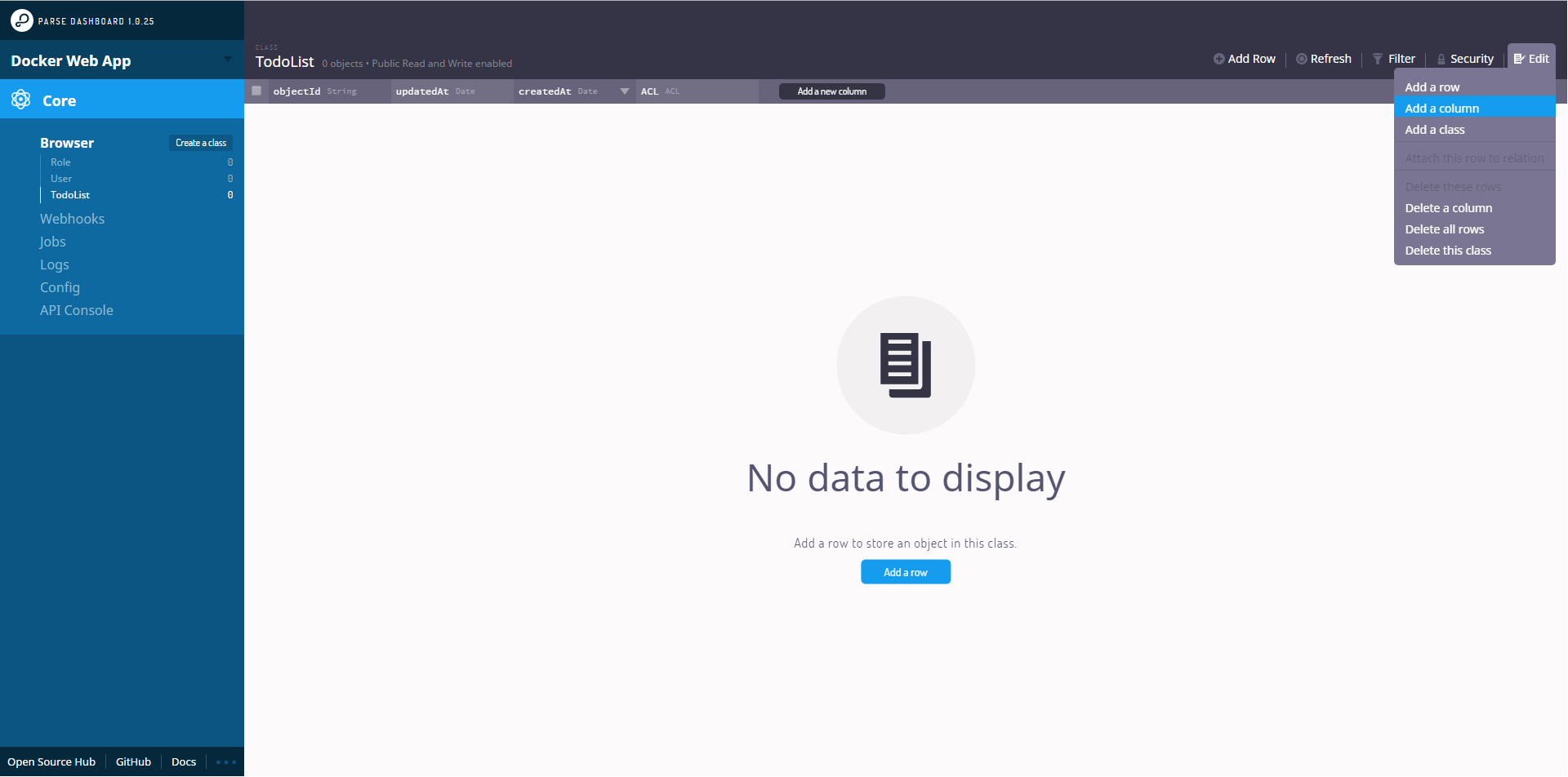Click the Edit pencil icon
1568x777 pixels.
click(1519, 59)
